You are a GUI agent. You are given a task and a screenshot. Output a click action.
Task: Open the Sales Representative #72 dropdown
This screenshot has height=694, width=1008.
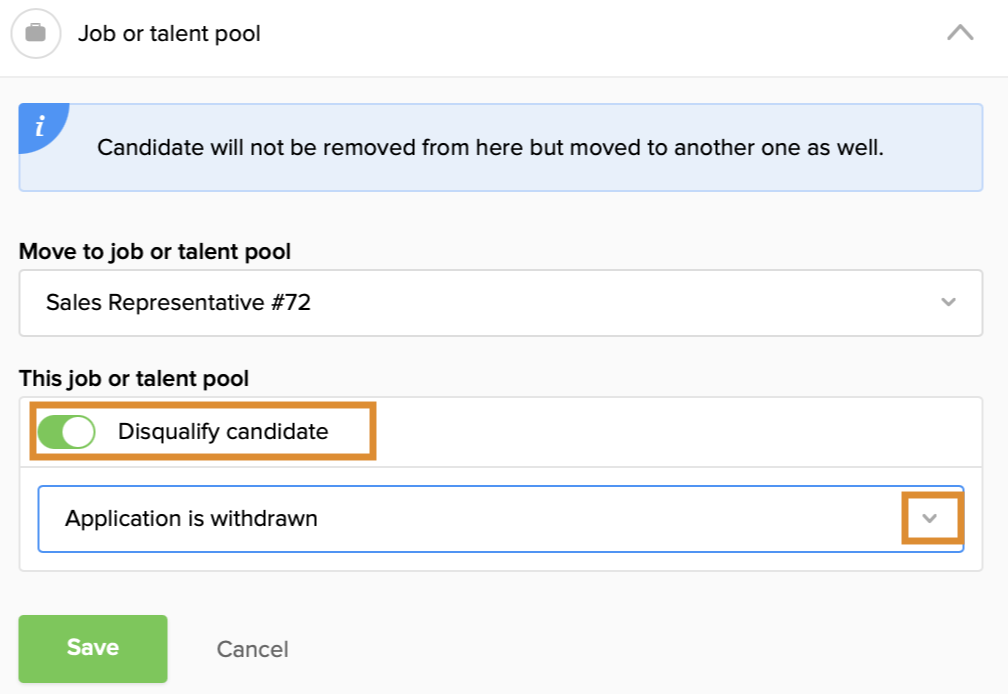[500, 302]
